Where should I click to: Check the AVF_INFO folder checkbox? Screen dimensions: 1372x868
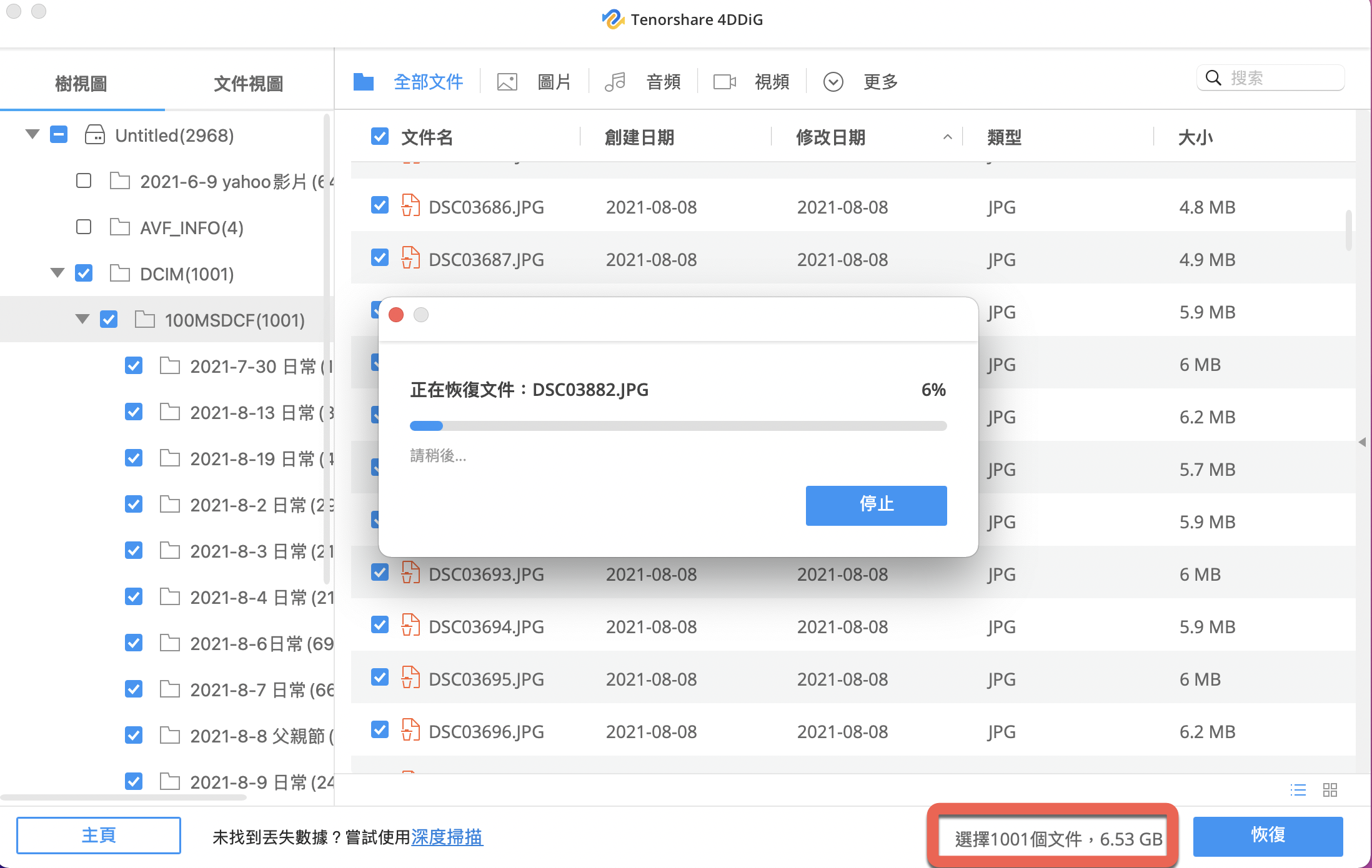click(84, 227)
